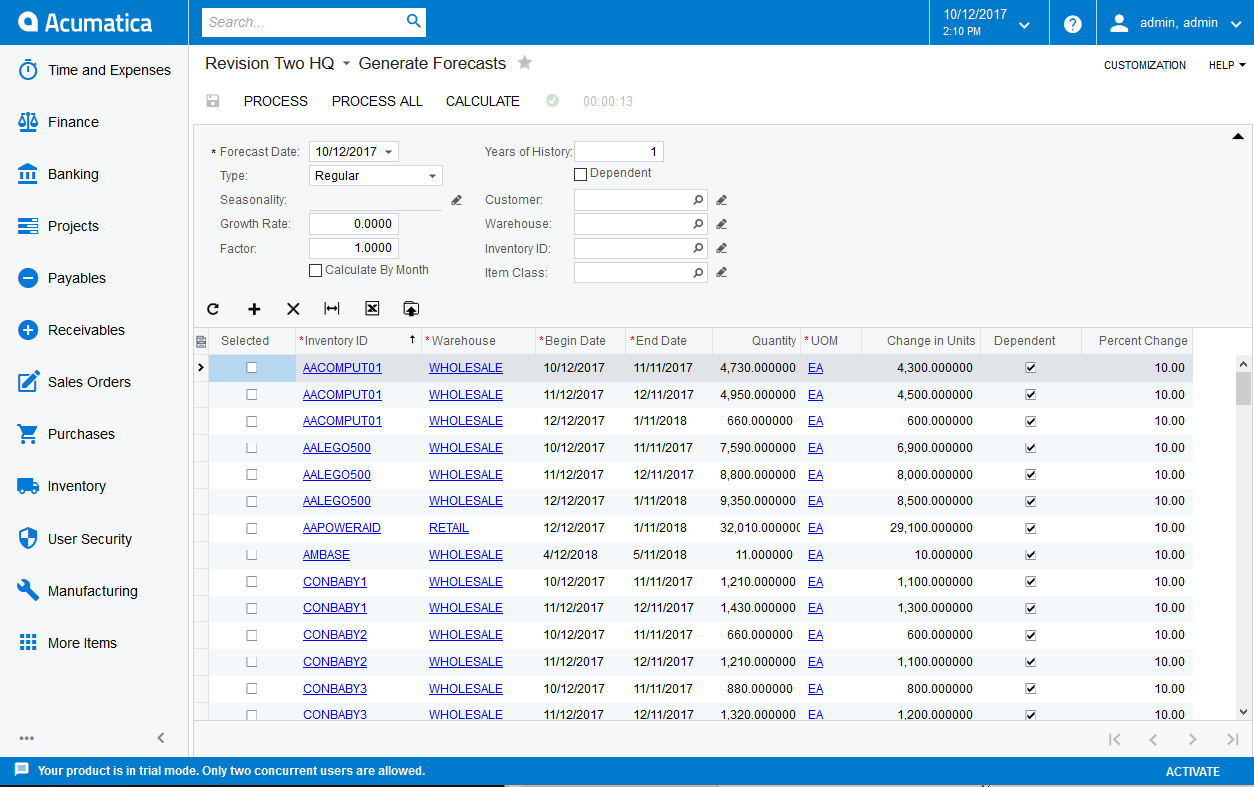
Task: Click the delete row X icon
Action: pyautogui.click(x=293, y=309)
